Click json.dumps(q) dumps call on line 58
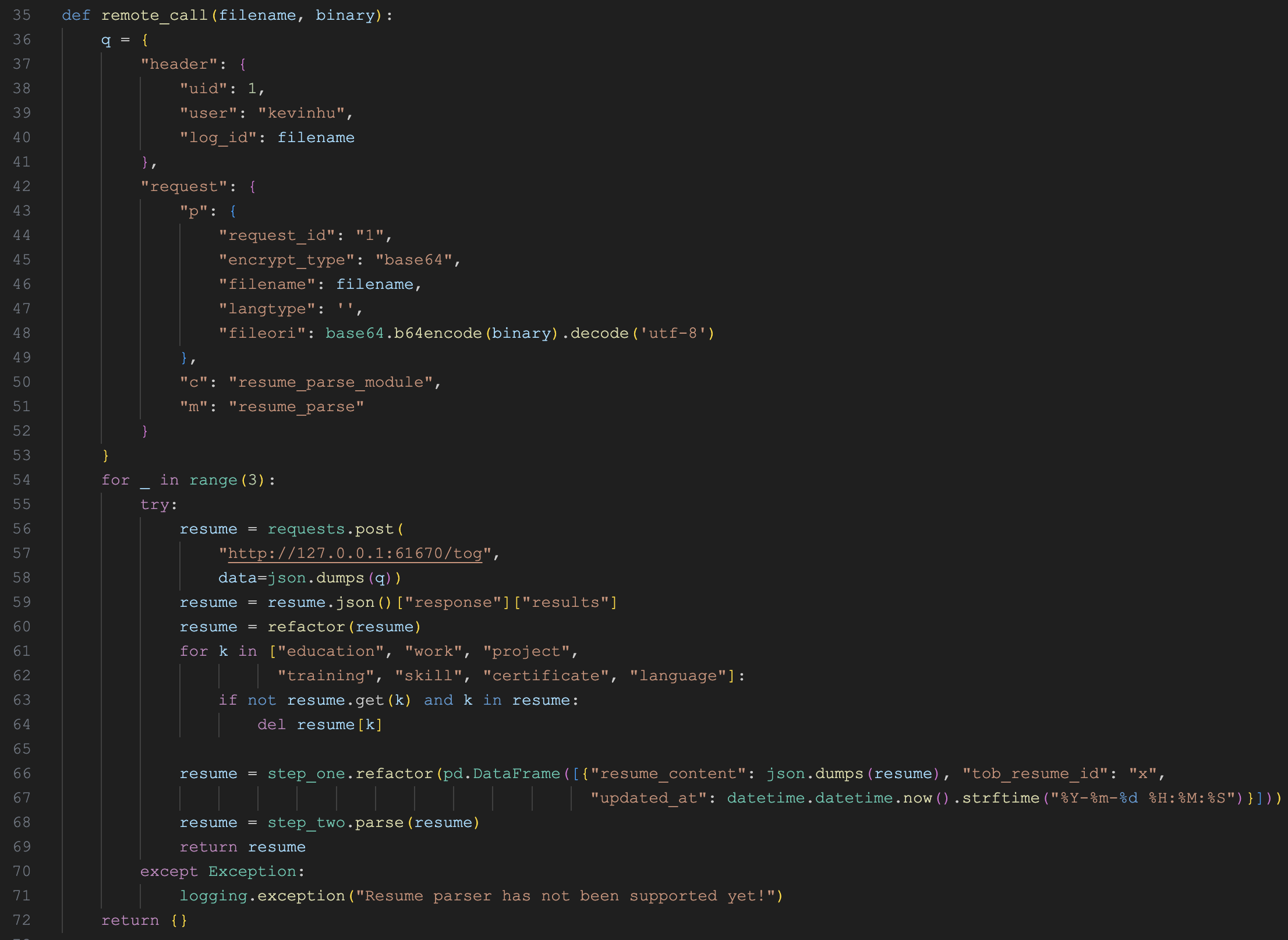Viewport: 1288px width, 940px height. pyautogui.click(x=340, y=578)
